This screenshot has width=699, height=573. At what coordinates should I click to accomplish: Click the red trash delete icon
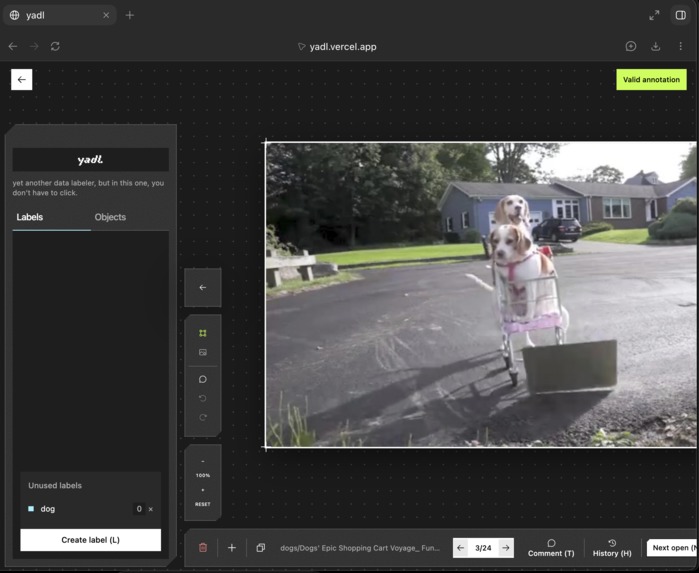pos(203,548)
